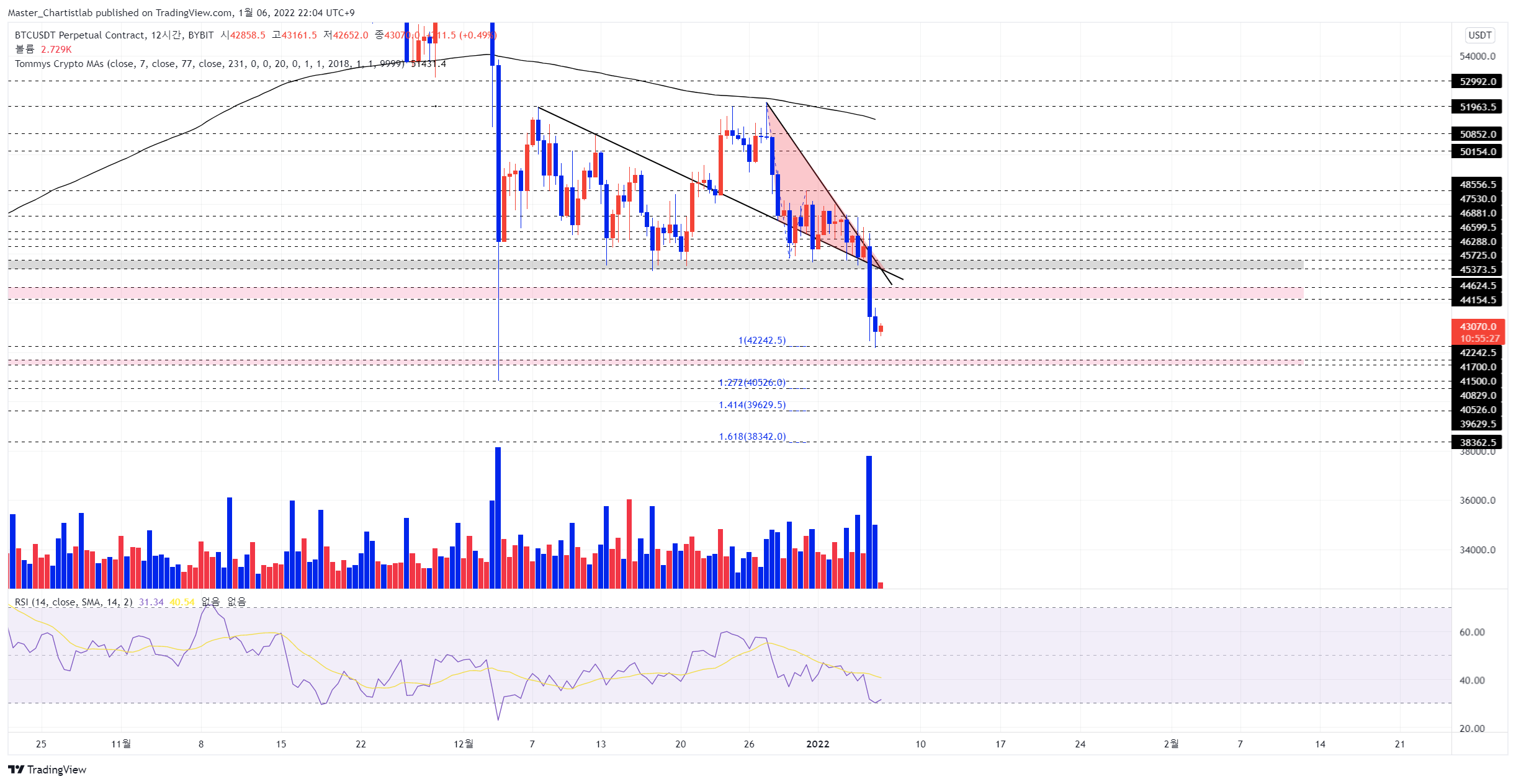The width and height of the screenshot is (1516, 784).
Task: Select the 38362.5 price level label
Action: click(x=1477, y=442)
